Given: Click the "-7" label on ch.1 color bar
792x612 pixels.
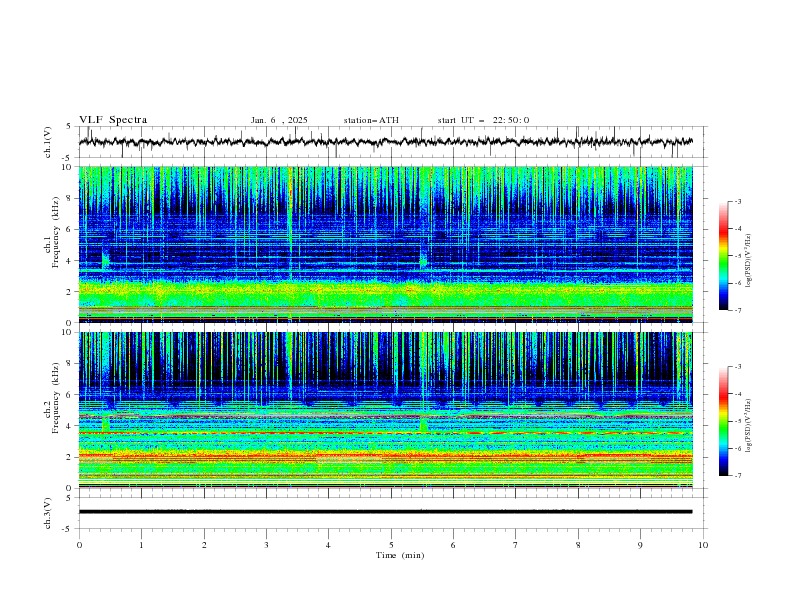Looking at the screenshot, I should (737, 310).
